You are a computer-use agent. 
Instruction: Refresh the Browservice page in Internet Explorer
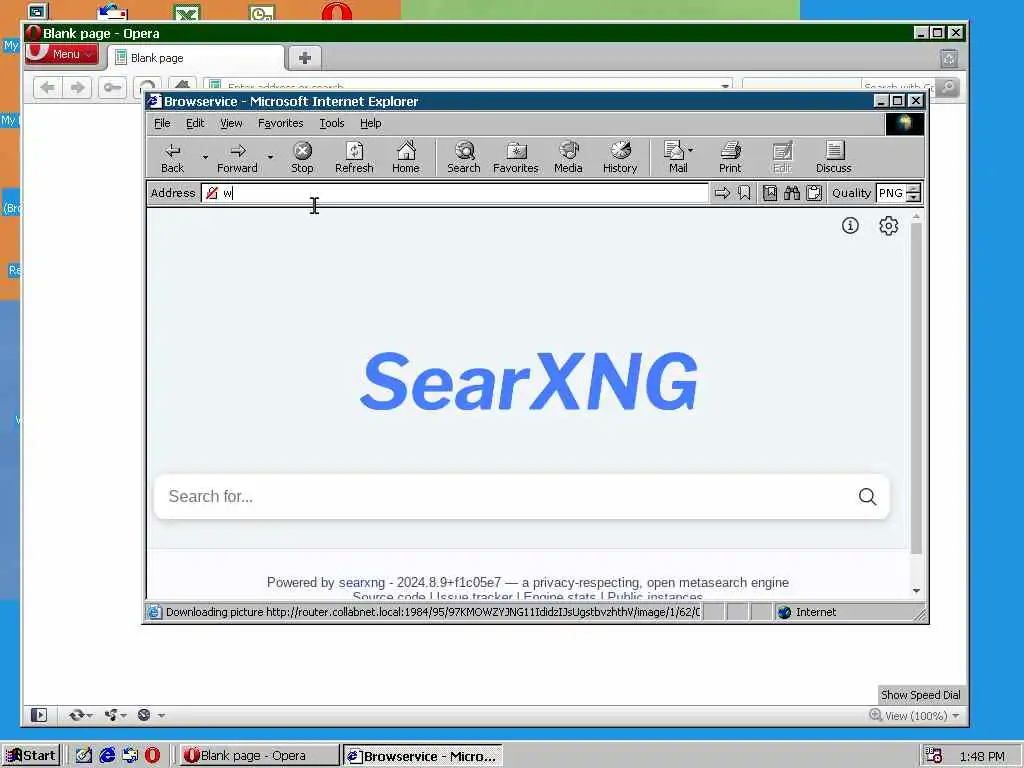[354, 157]
